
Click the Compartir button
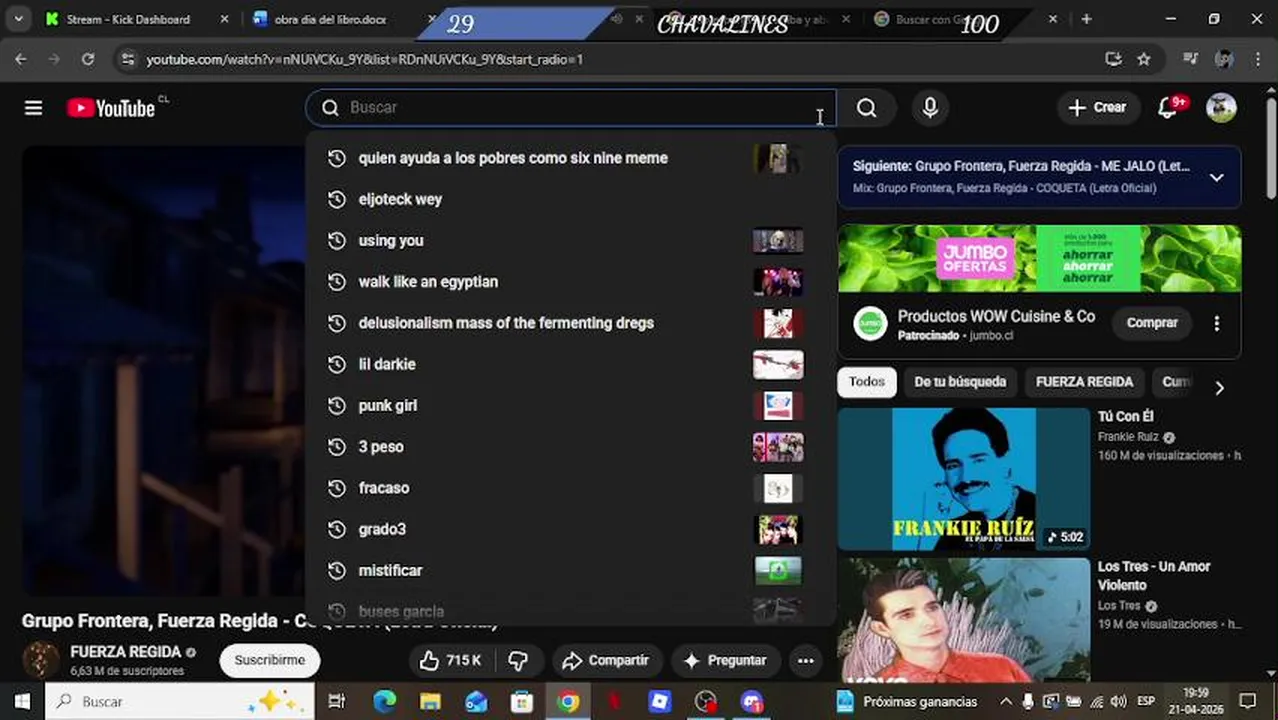(605, 660)
